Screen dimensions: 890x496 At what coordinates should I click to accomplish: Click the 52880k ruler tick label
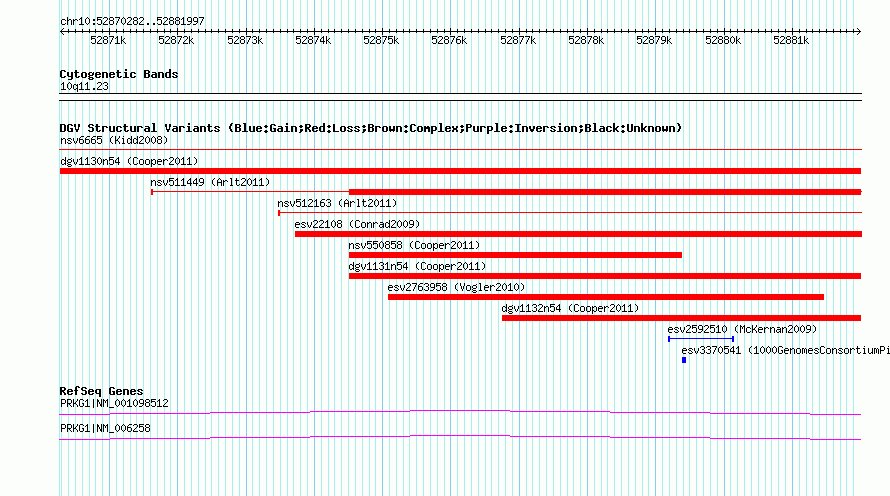[723, 40]
